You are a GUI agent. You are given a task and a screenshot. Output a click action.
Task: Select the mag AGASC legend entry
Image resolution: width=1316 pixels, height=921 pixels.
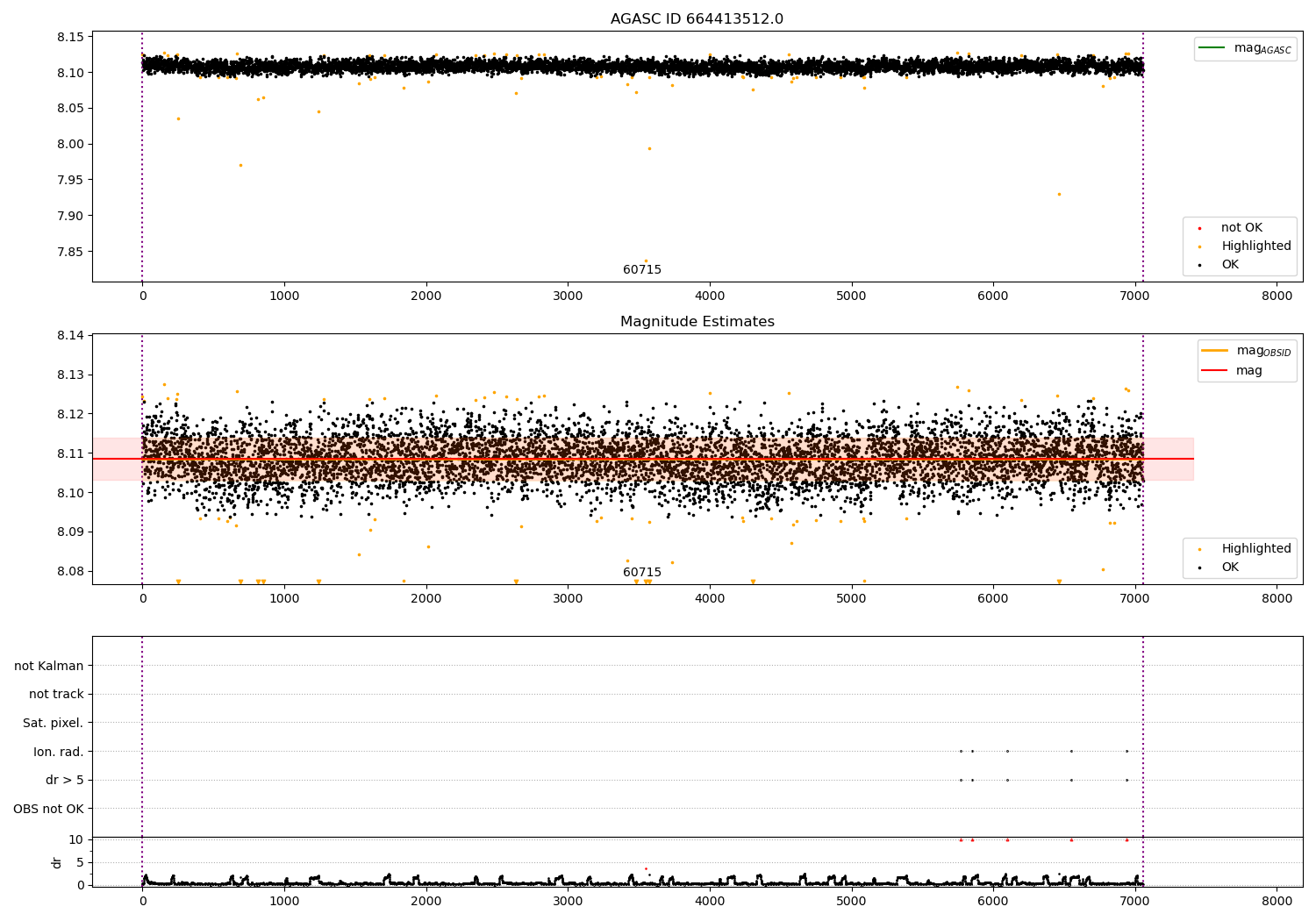pos(1245,48)
